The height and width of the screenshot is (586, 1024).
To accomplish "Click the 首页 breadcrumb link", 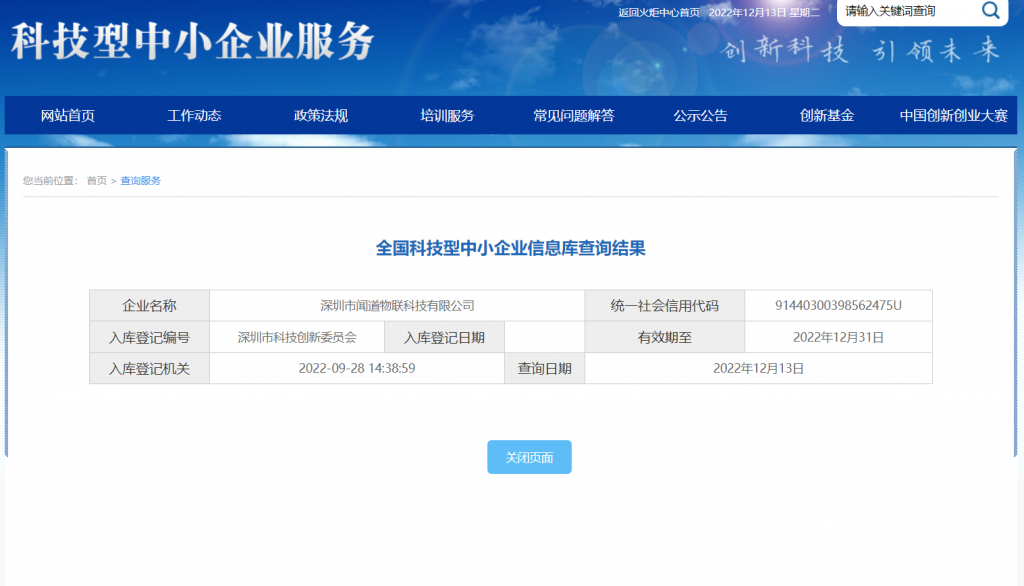I will tap(97, 181).
